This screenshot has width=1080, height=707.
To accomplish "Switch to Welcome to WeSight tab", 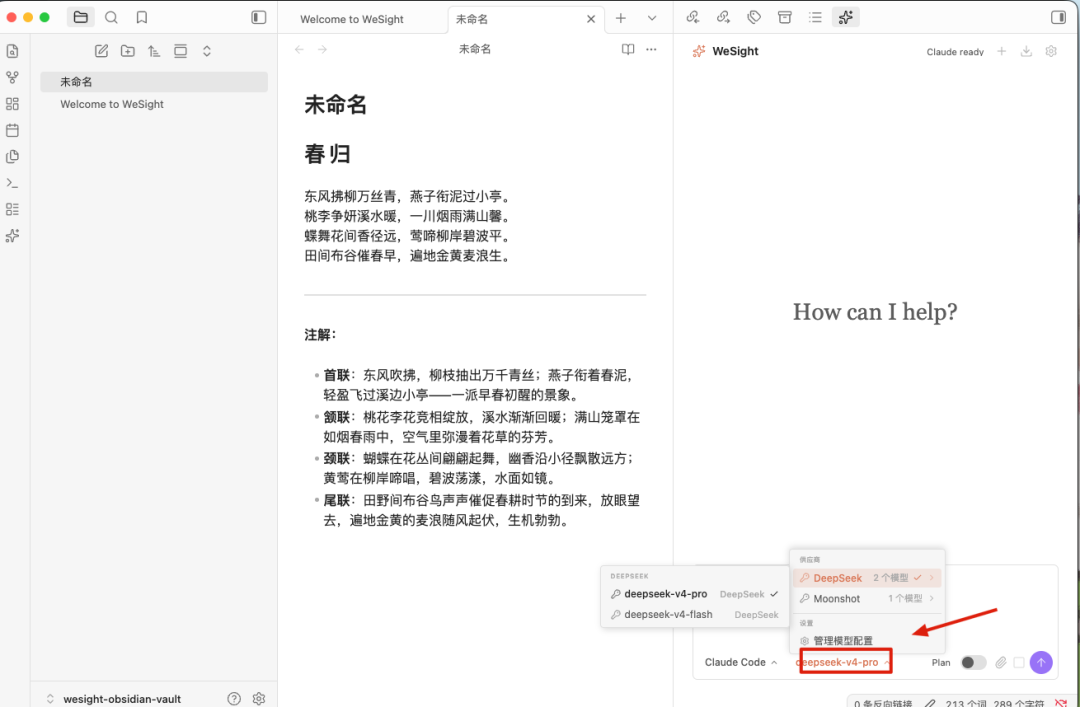I will tap(352, 19).
